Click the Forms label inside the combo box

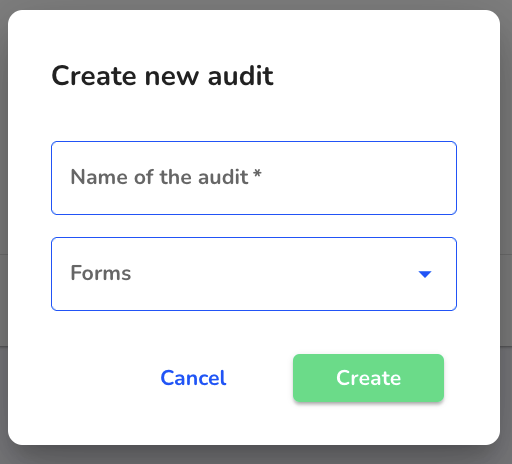(x=101, y=273)
